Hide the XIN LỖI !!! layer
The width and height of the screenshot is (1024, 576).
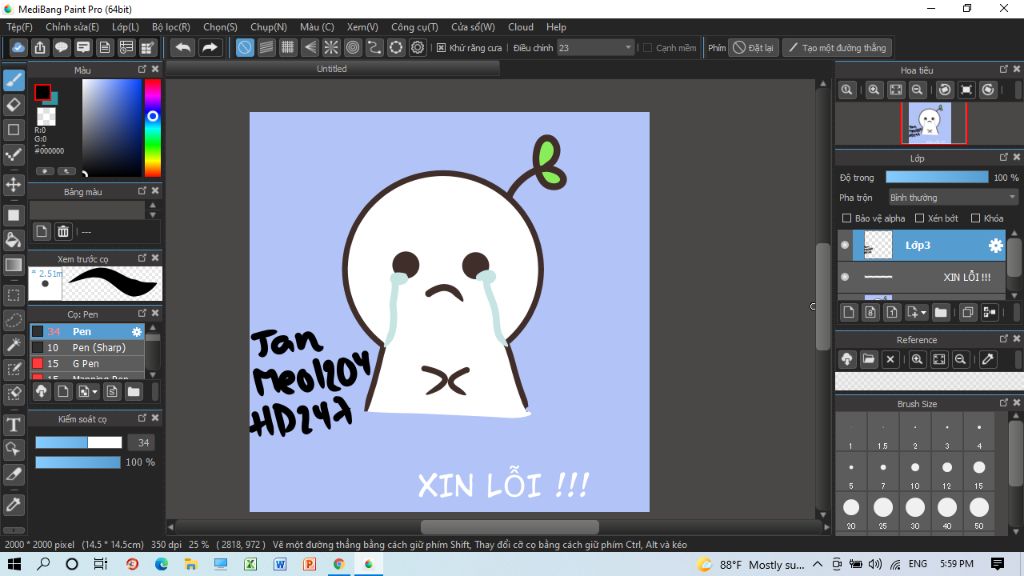pyautogui.click(x=845, y=277)
